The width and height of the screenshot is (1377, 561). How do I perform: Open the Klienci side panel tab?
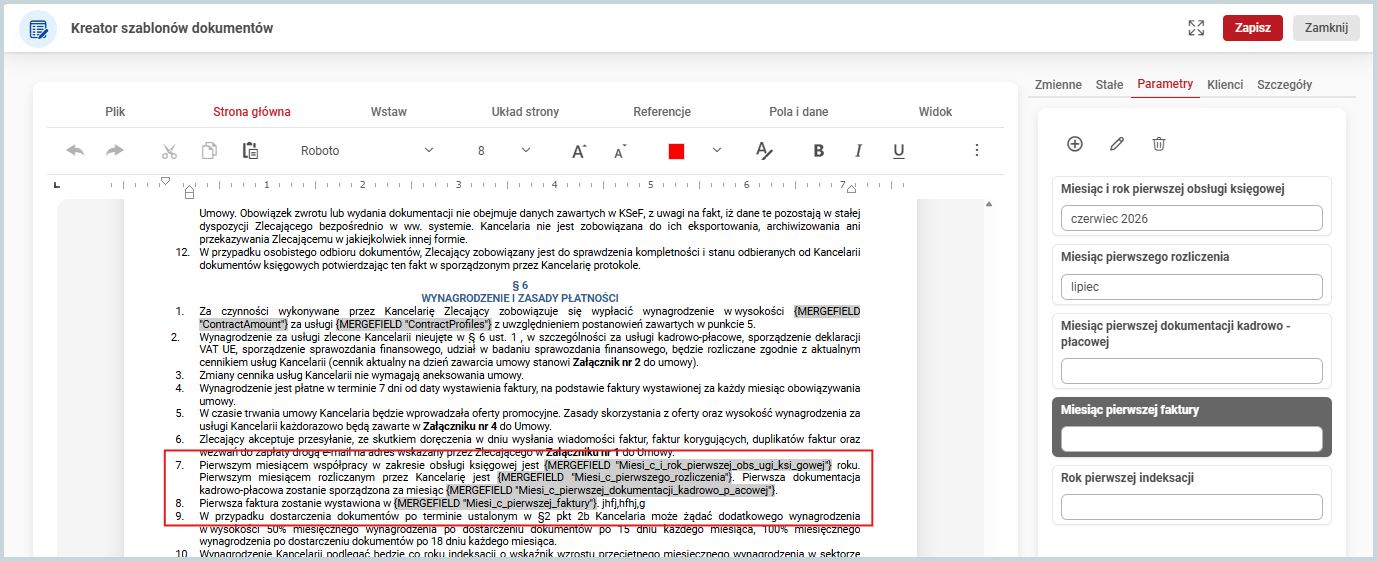pyautogui.click(x=1225, y=84)
